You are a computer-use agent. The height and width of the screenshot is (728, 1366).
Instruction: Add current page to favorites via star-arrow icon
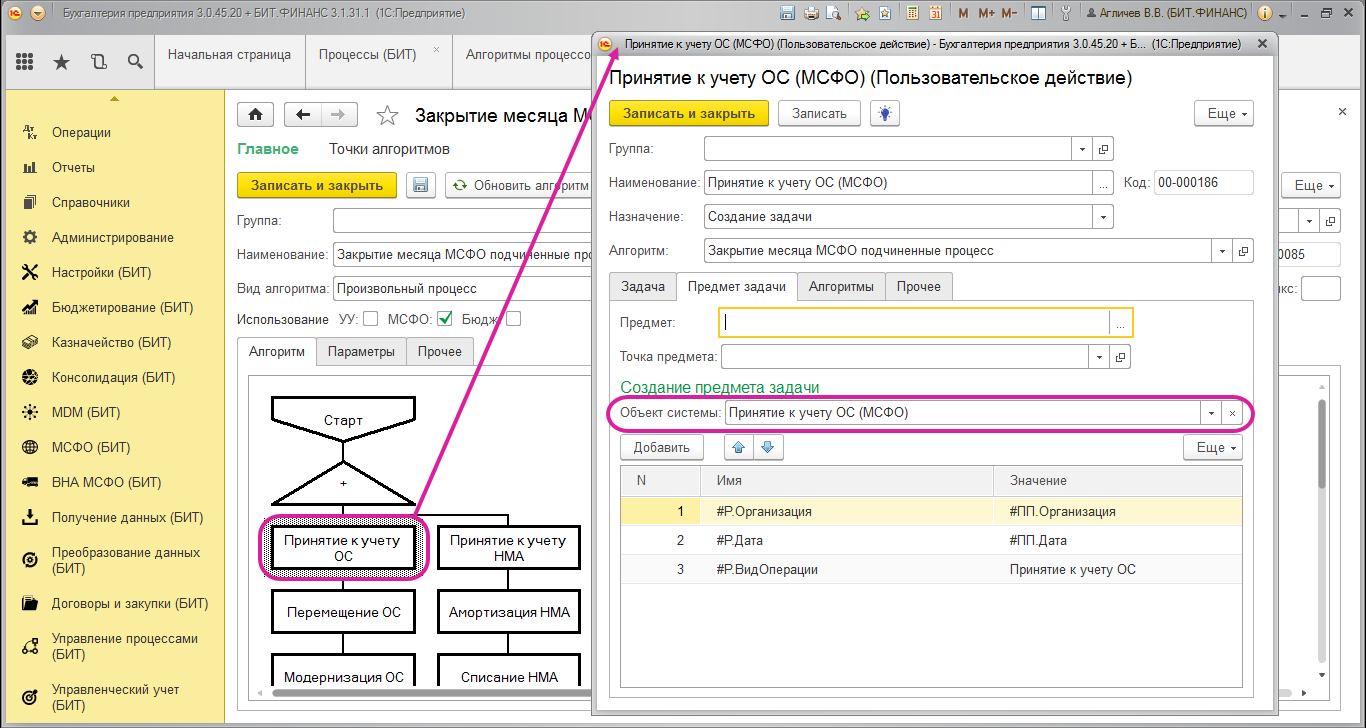click(862, 14)
